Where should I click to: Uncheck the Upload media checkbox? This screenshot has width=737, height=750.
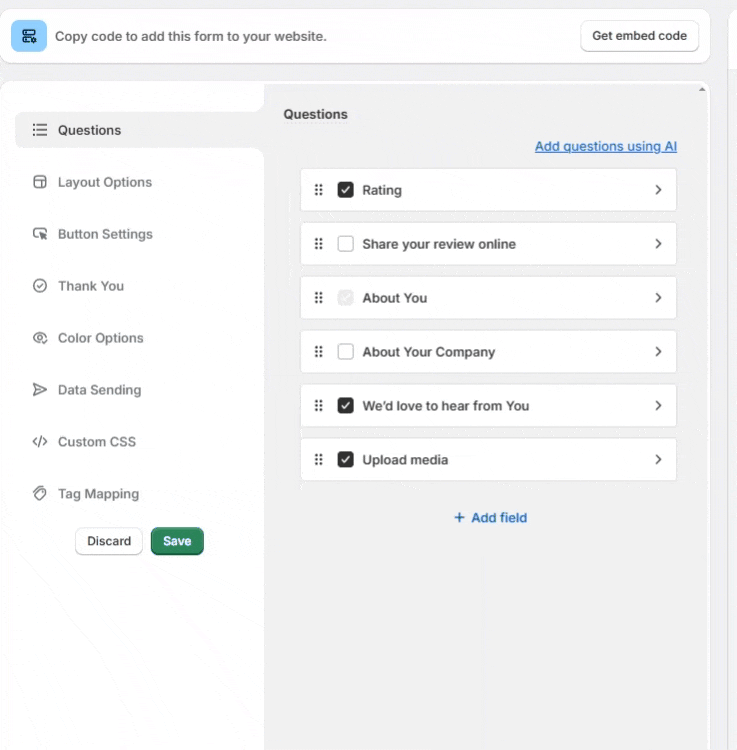[346, 460]
